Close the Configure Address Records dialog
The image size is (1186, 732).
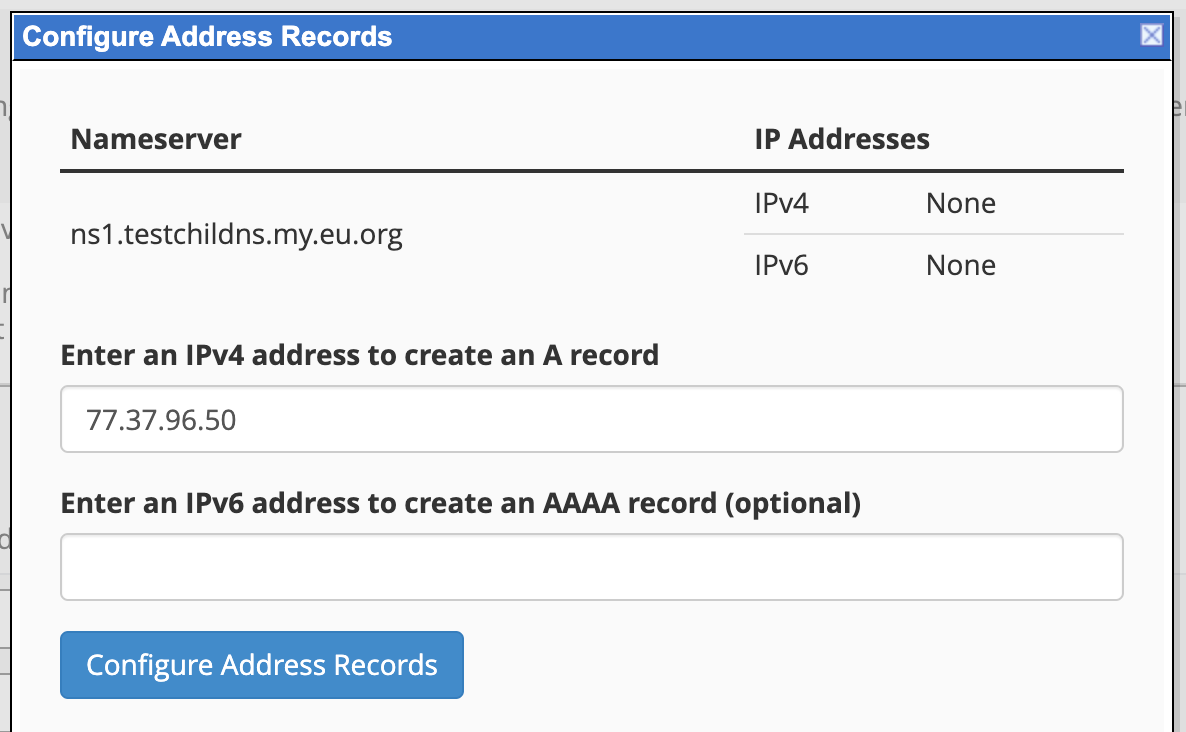[x=1151, y=36]
